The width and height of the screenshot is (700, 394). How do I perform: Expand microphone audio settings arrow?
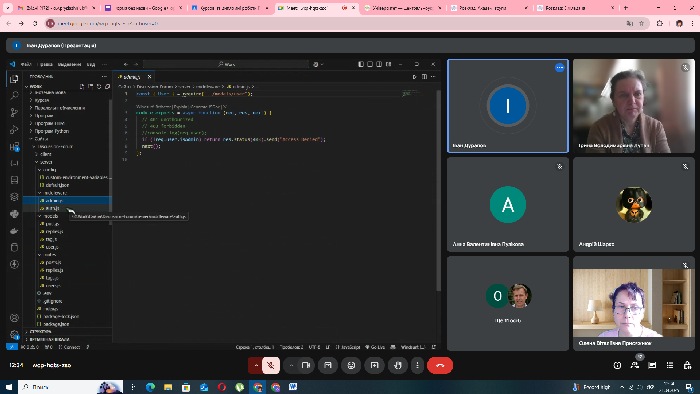[256, 365]
